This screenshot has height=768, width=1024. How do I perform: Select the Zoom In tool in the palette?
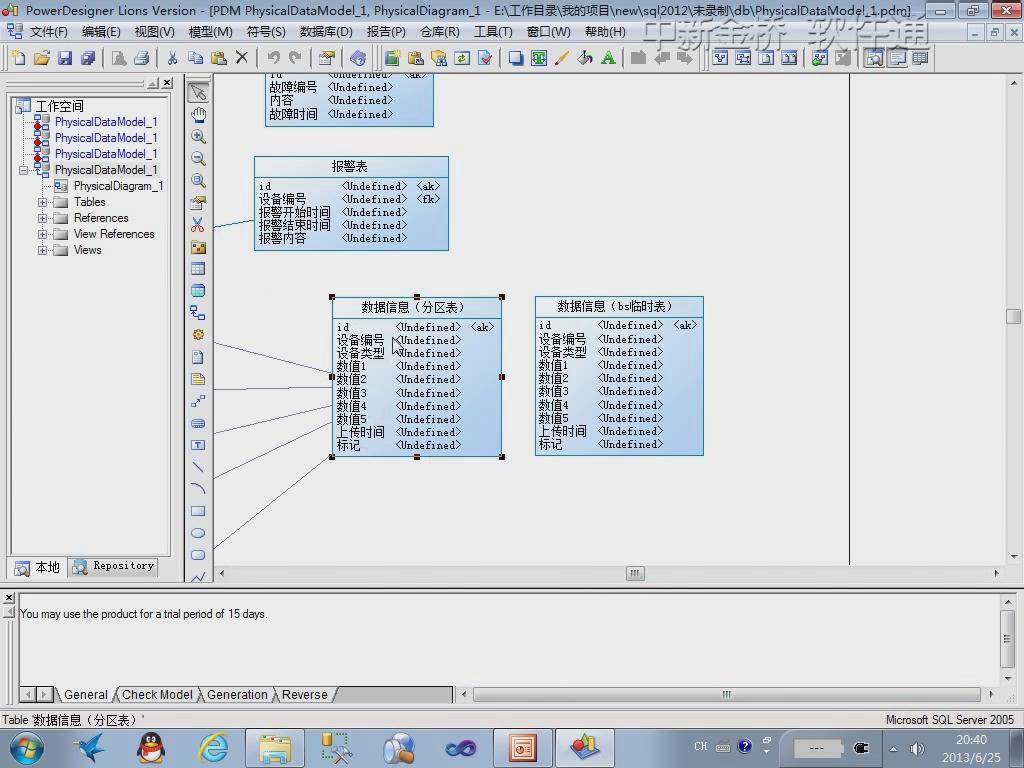(198, 136)
